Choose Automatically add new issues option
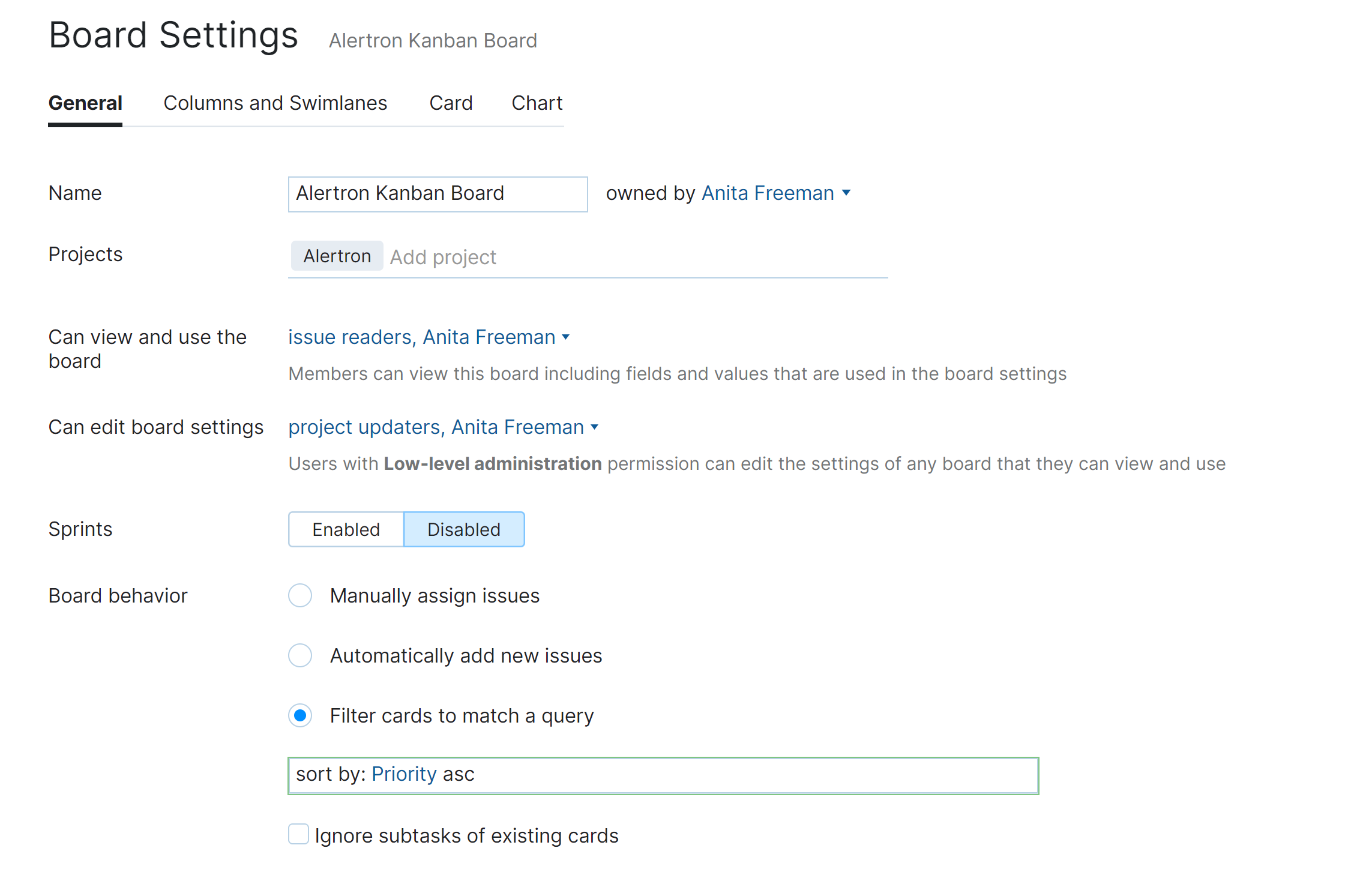The width and height of the screenshot is (1372, 881). pyautogui.click(x=300, y=656)
